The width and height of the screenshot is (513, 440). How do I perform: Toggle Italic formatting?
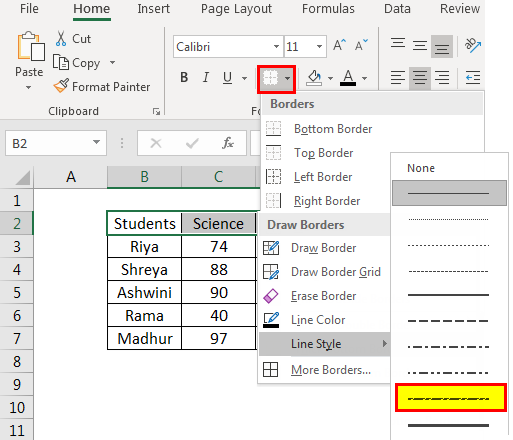(206, 77)
